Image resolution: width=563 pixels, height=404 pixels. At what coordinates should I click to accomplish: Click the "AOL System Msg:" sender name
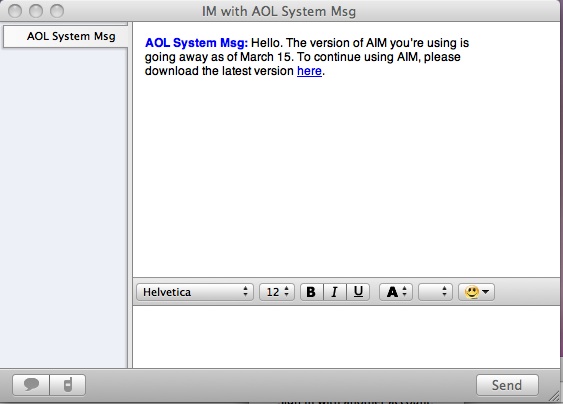coord(196,43)
